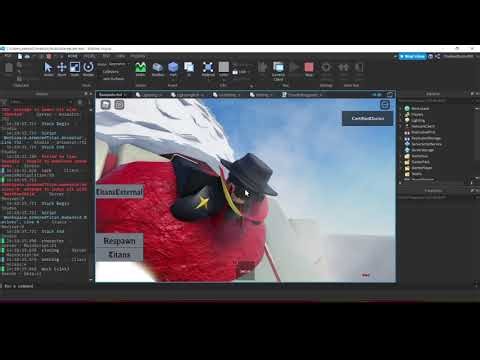Open the FILE menu
Screen dimensions: 480x360
[x=8, y=56]
